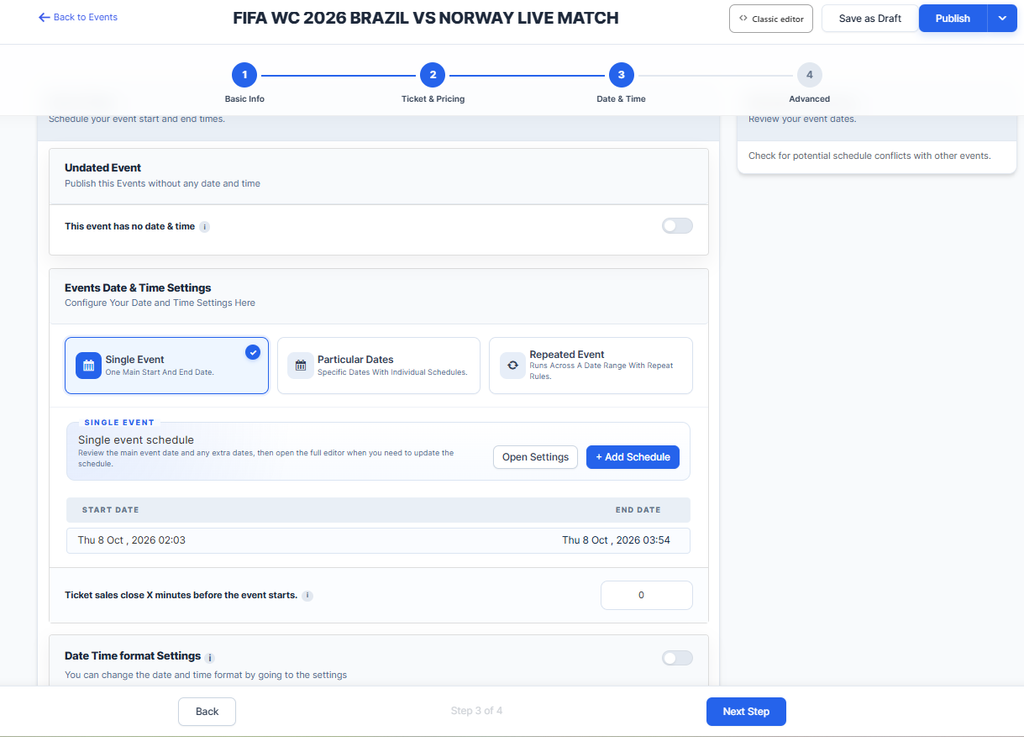1024x737 pixels.
Task: Switch to Classic editor
Action: (771, 18)
